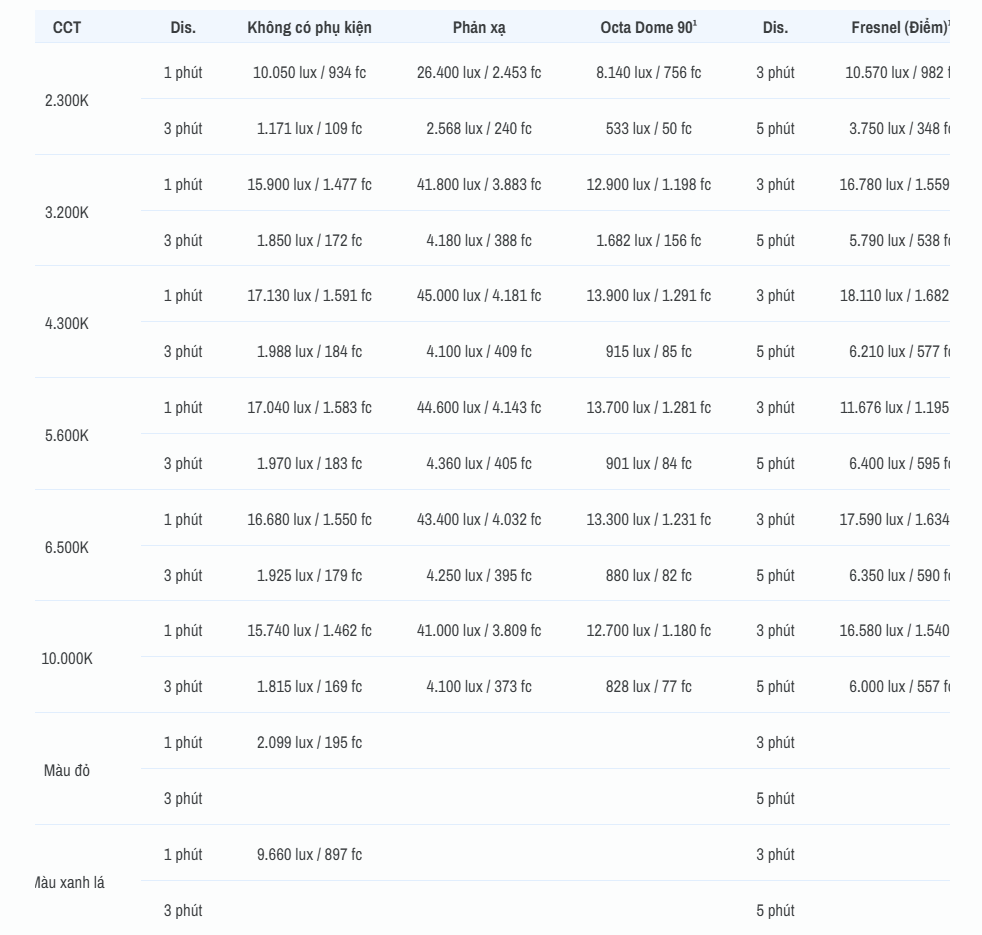The height and width of the screenshot is (935, 982).
Task: Select the Màu đỏ row label
Action: pos(67,770)
